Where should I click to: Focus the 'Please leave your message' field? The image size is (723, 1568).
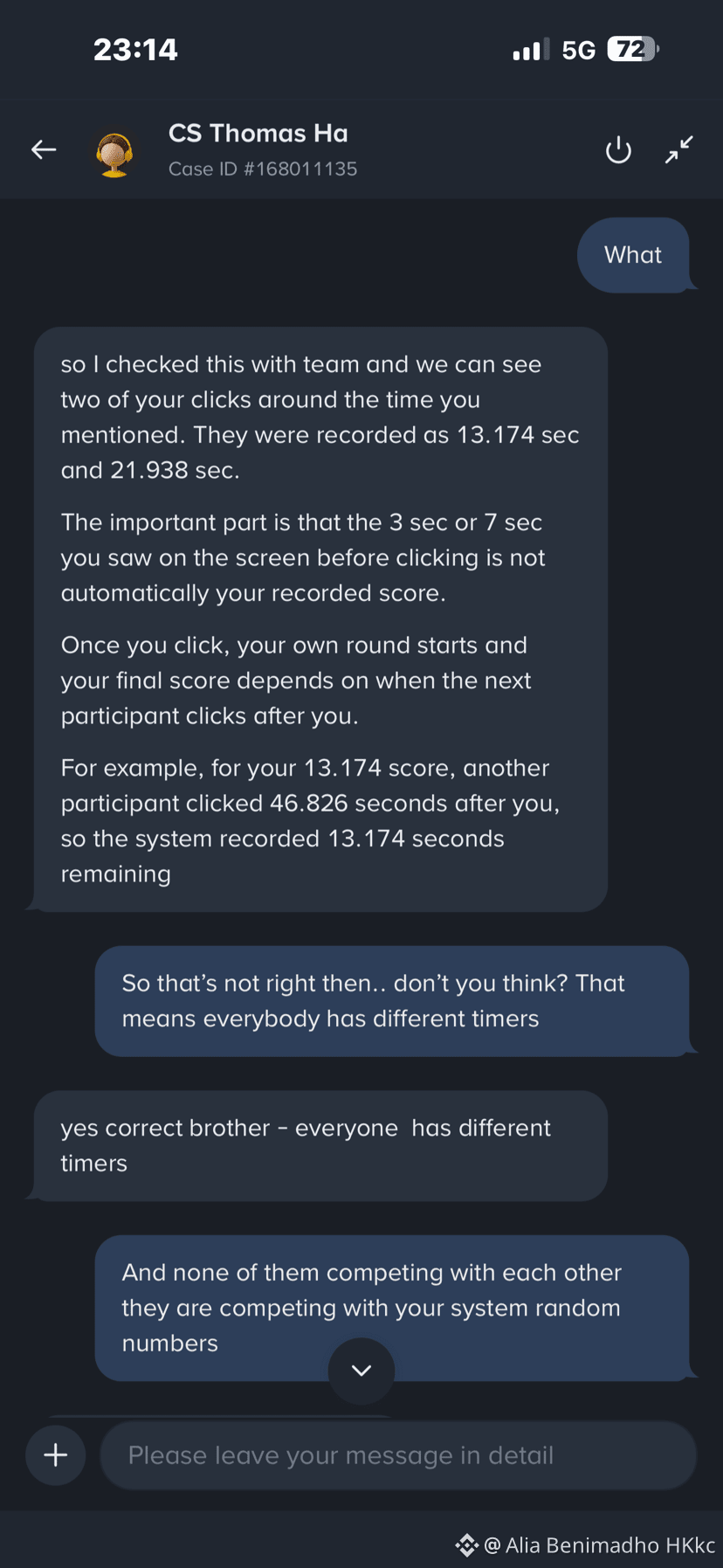tap(398, 1455)
